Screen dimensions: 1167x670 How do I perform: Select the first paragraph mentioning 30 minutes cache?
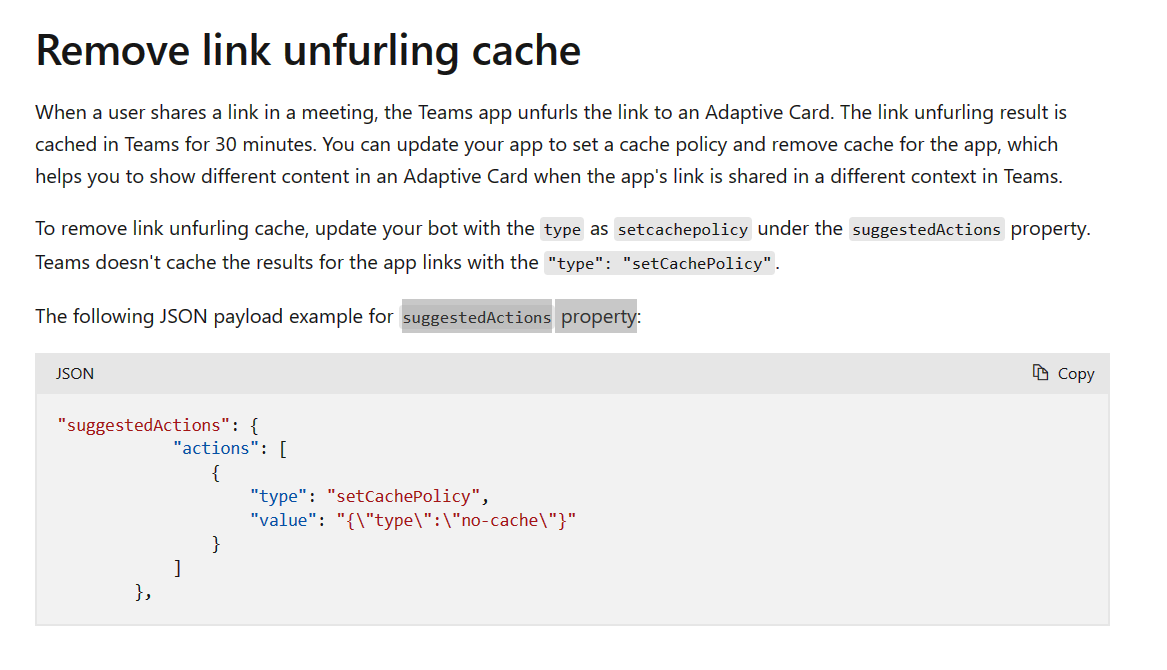[x=550, y=143]
